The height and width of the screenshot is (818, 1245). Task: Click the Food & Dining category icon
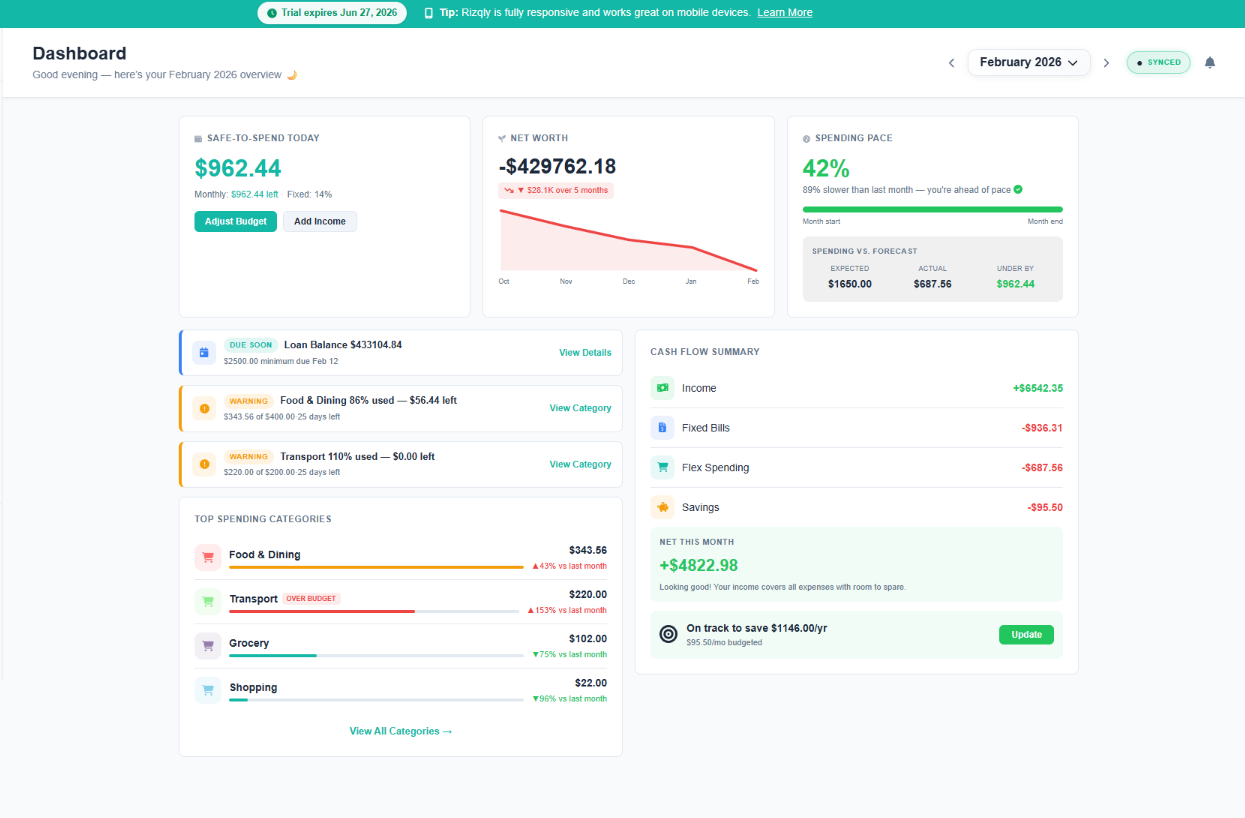[207, 556]
